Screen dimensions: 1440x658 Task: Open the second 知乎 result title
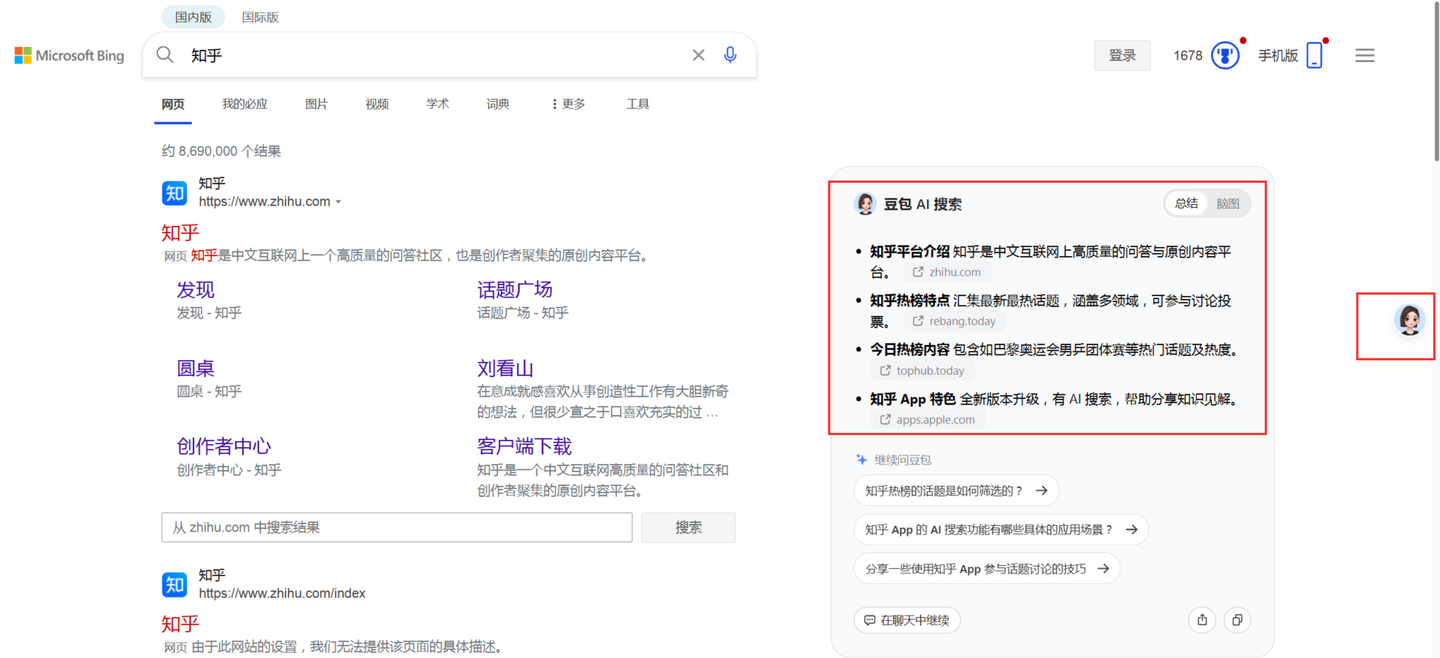[180, 624]
